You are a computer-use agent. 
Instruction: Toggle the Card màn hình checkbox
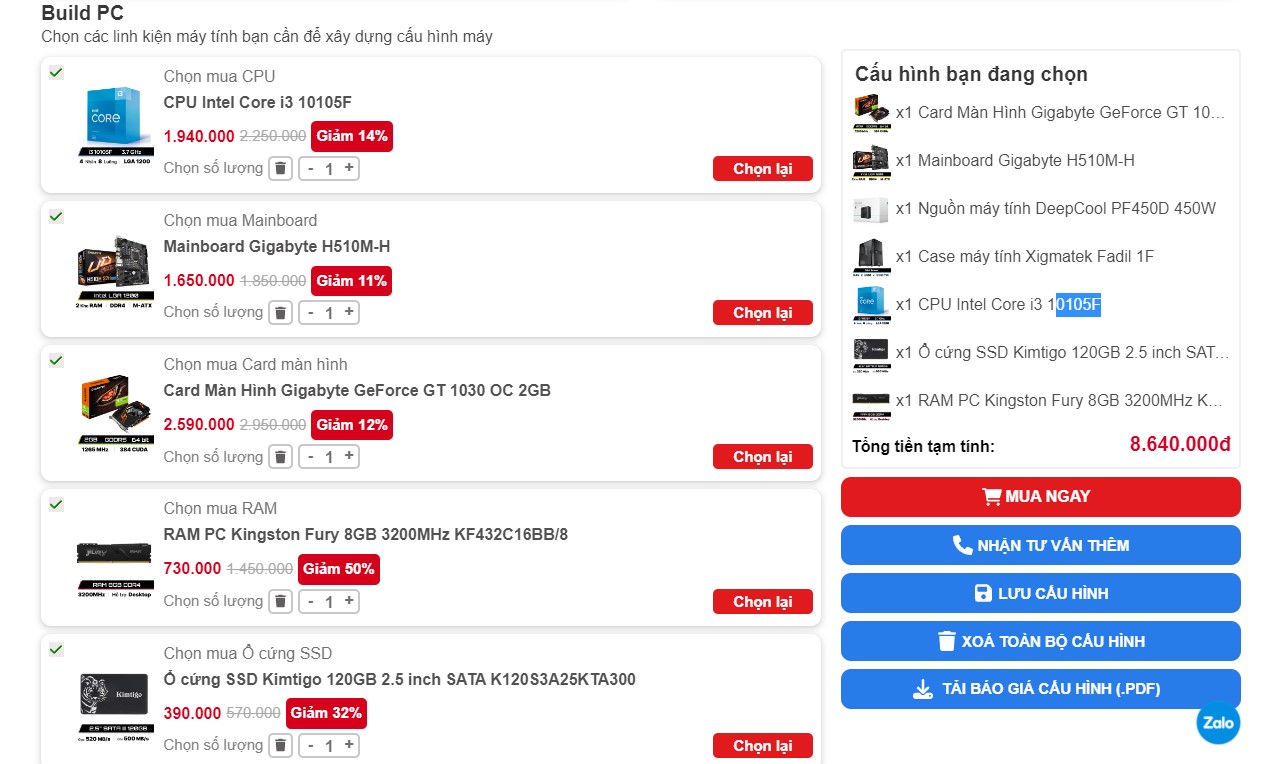pyautogui.click(x=56, y=360)
